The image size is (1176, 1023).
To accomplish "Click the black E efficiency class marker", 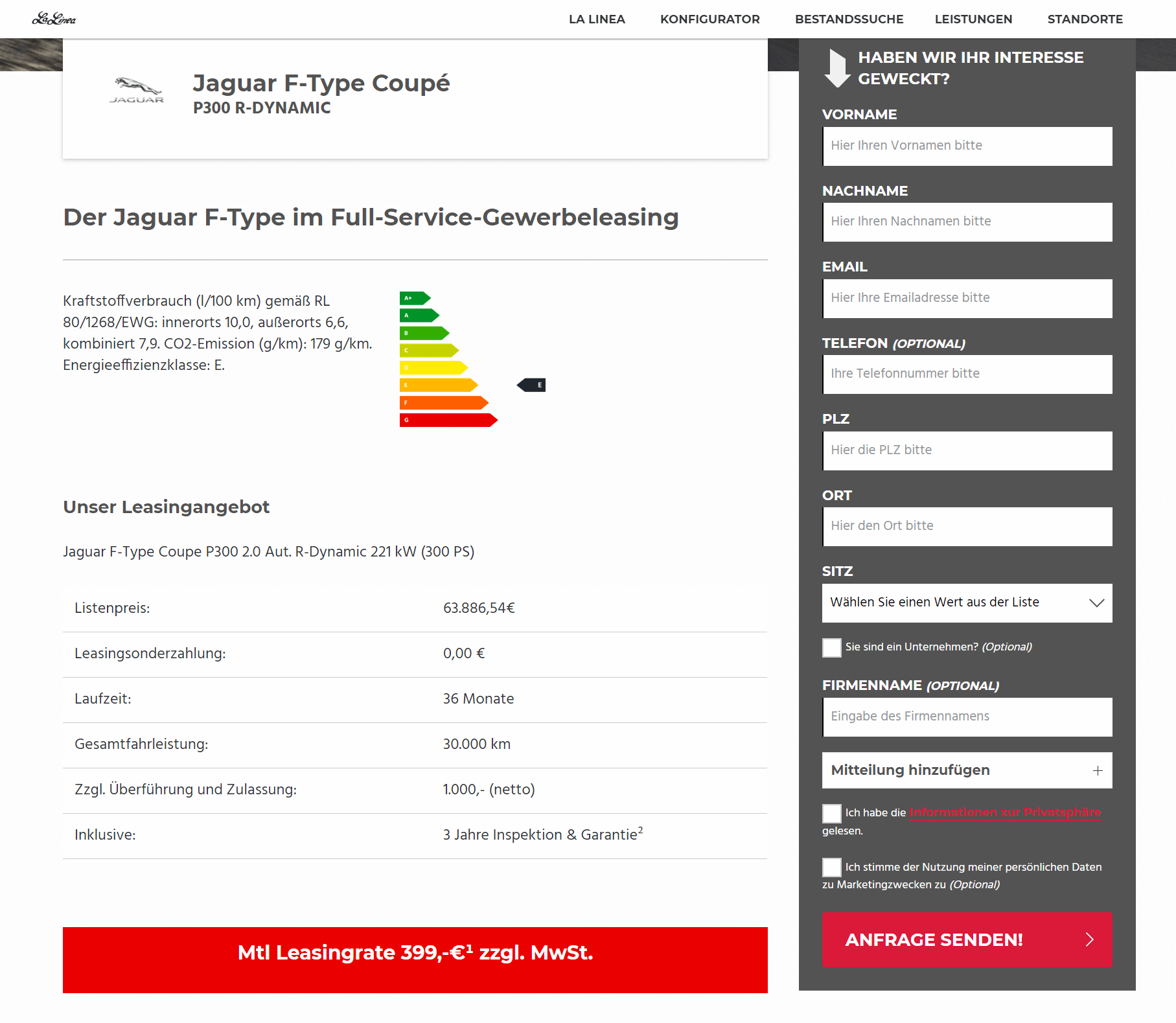I will coord(531,385).
